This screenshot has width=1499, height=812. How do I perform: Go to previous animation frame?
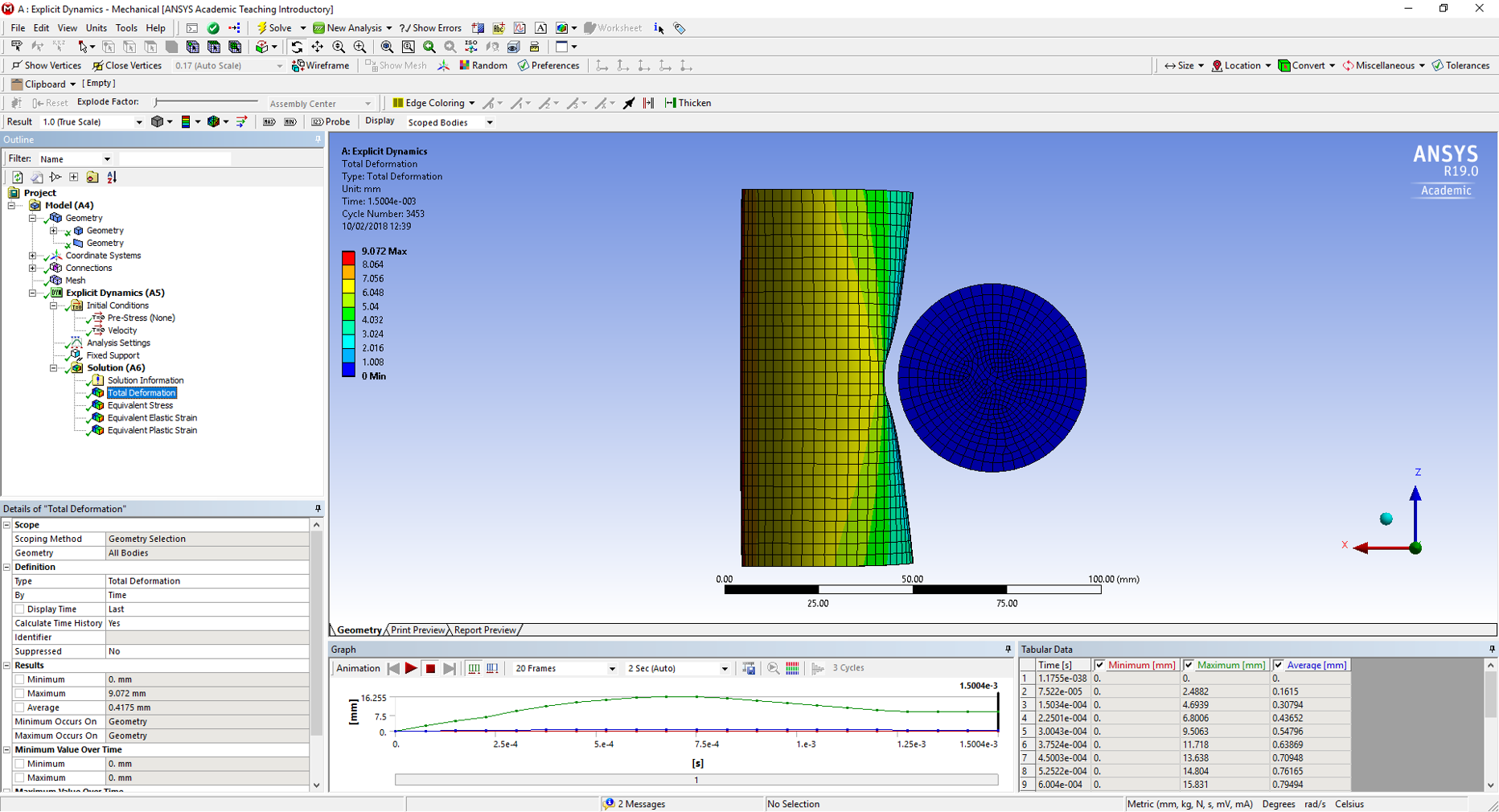click(x=393, y=668)
